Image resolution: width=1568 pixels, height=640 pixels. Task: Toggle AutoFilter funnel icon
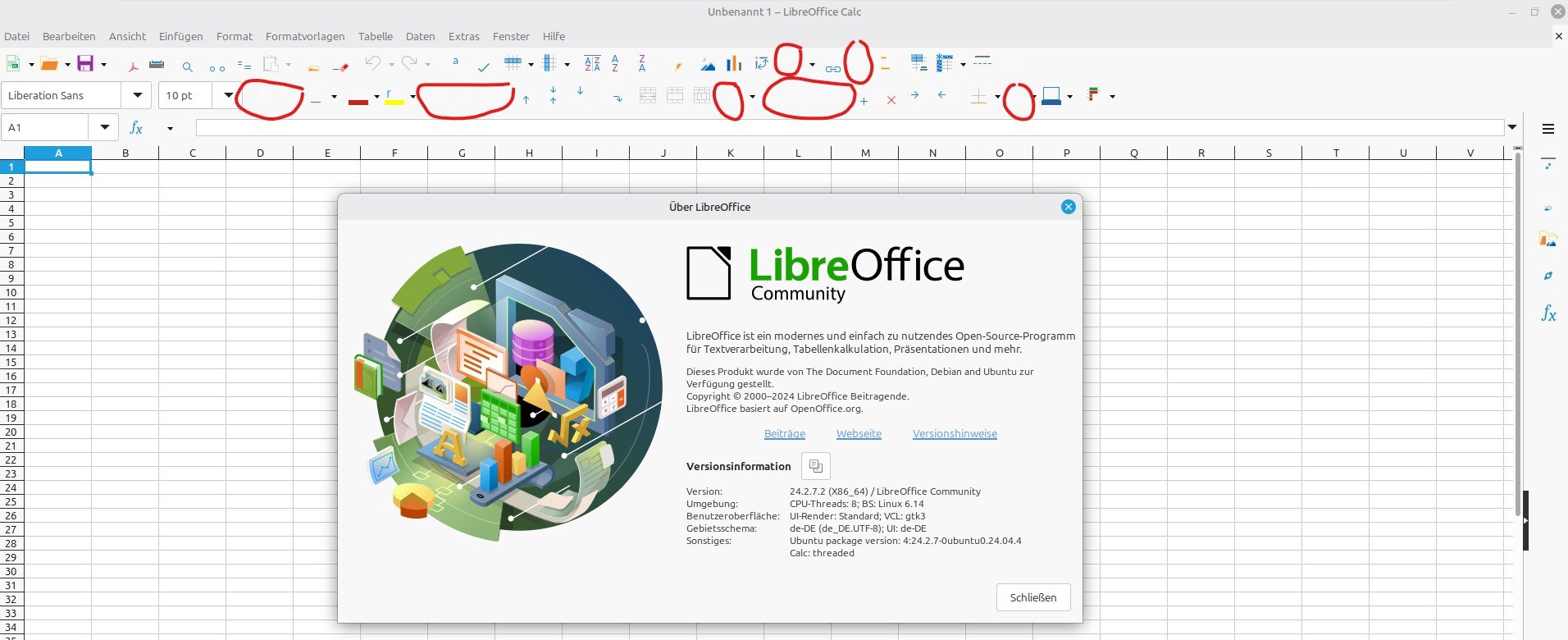coord(678,66)
